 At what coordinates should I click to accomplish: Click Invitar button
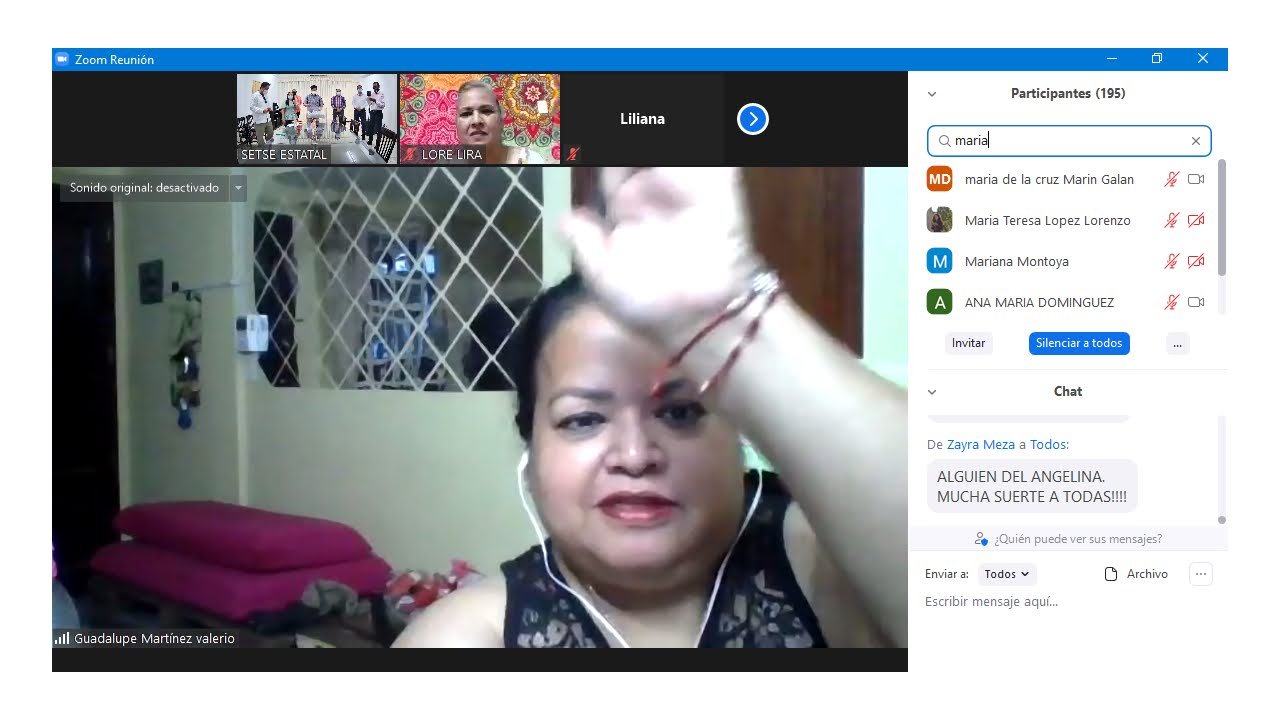click(x=968, y=343)
